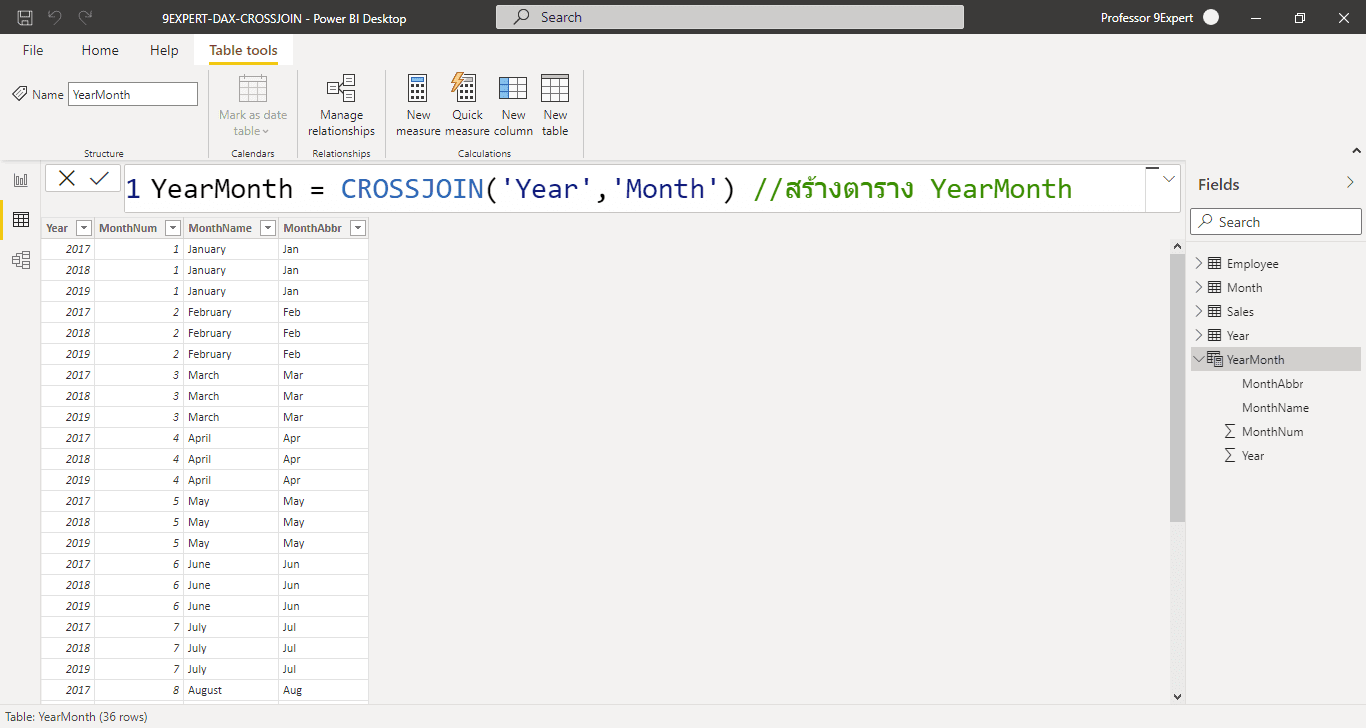
Task: Open Manage relationships
Action: coord(341,105)
